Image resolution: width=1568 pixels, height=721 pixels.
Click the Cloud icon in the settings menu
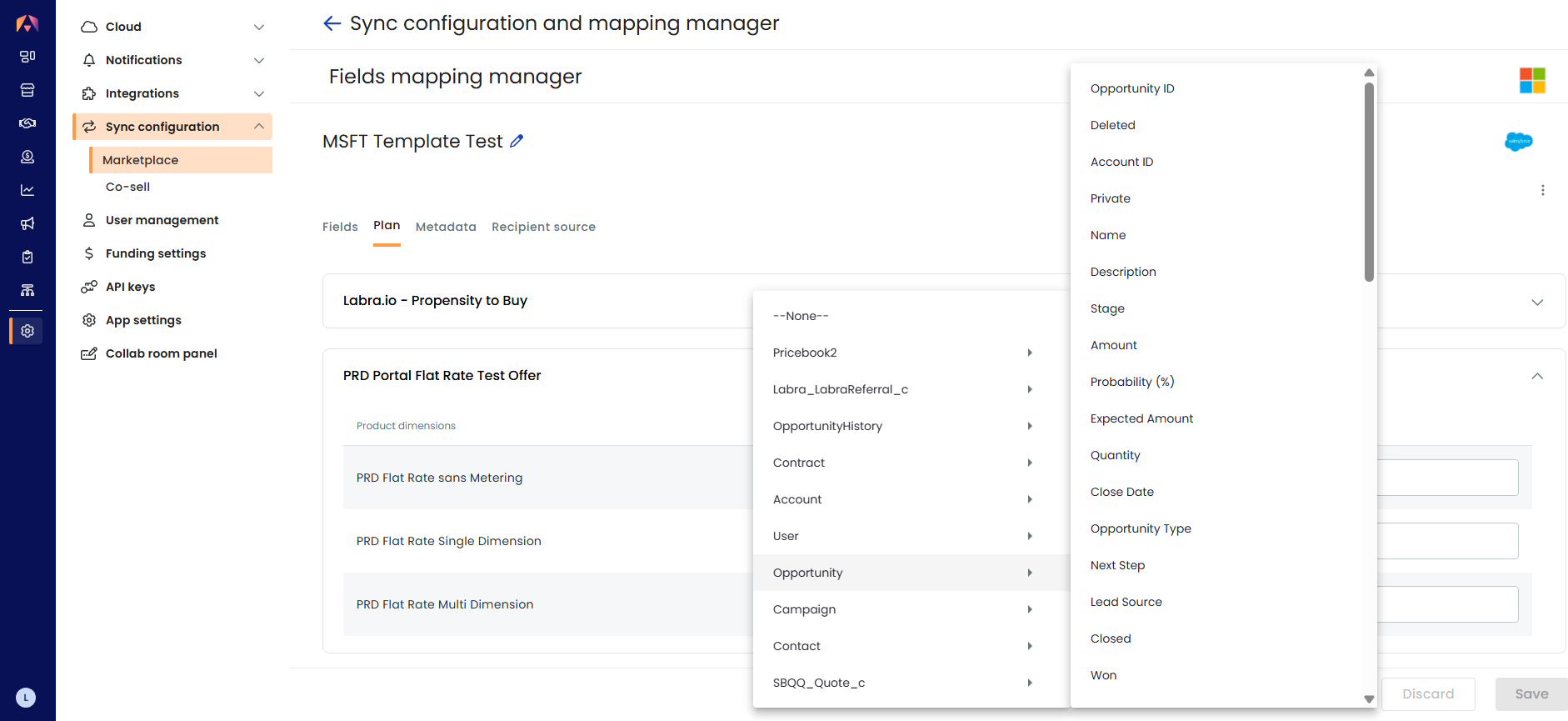89,27
